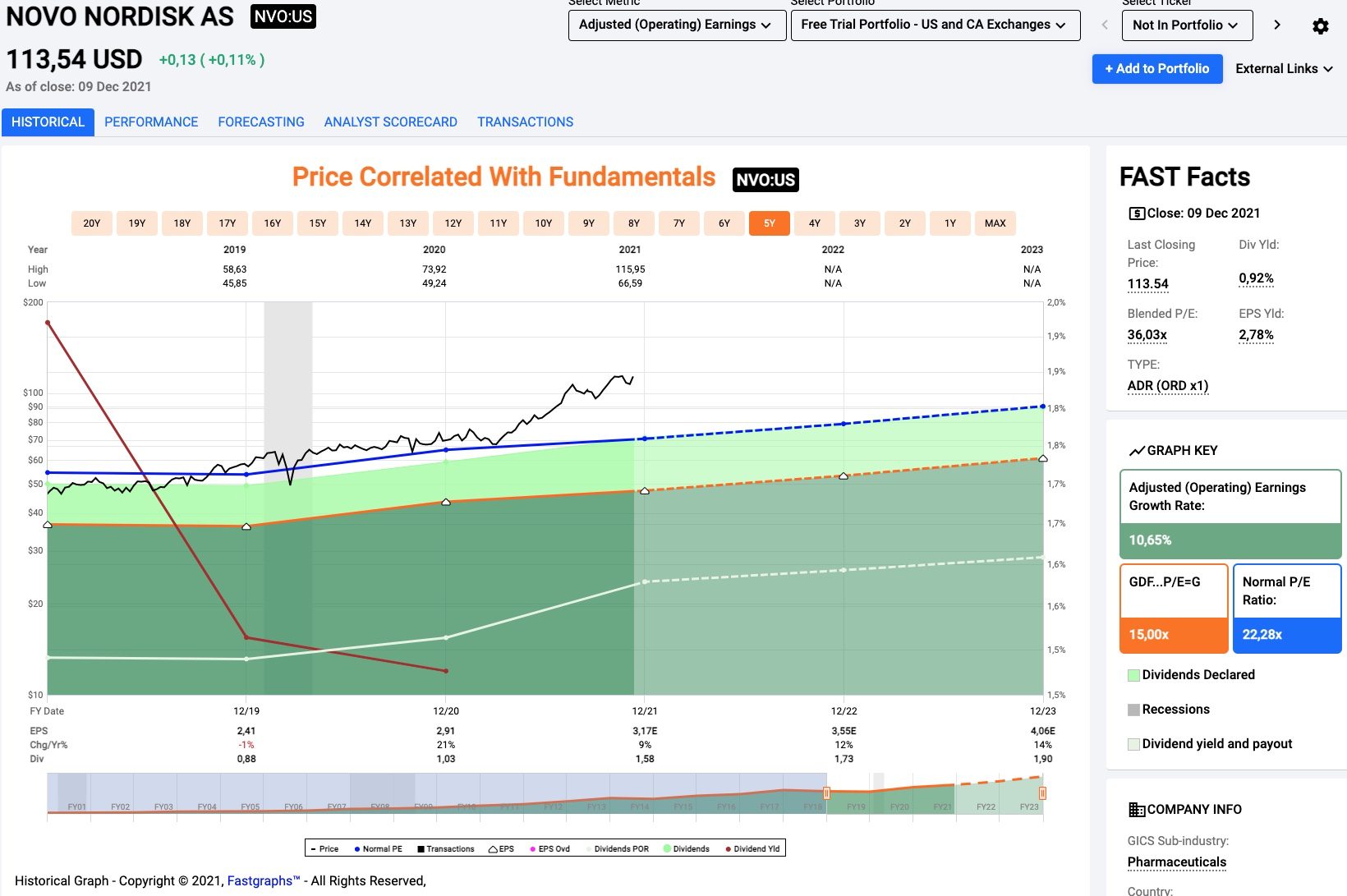Click the 115,95 high price for 2021
The height and width of the screenshot is (896, 1347).
[630, 269]
